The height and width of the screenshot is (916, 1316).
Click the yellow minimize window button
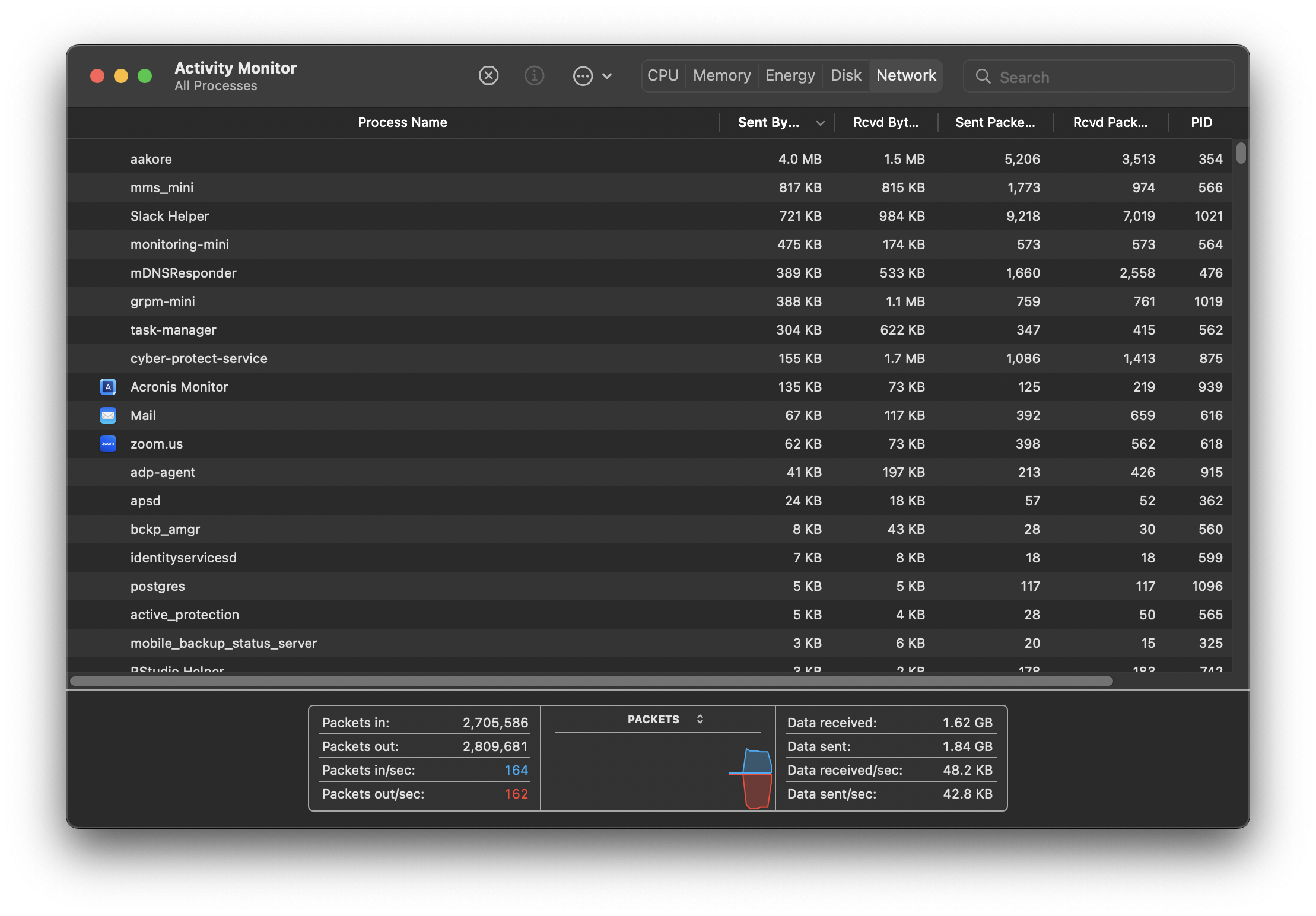point(121,76)
